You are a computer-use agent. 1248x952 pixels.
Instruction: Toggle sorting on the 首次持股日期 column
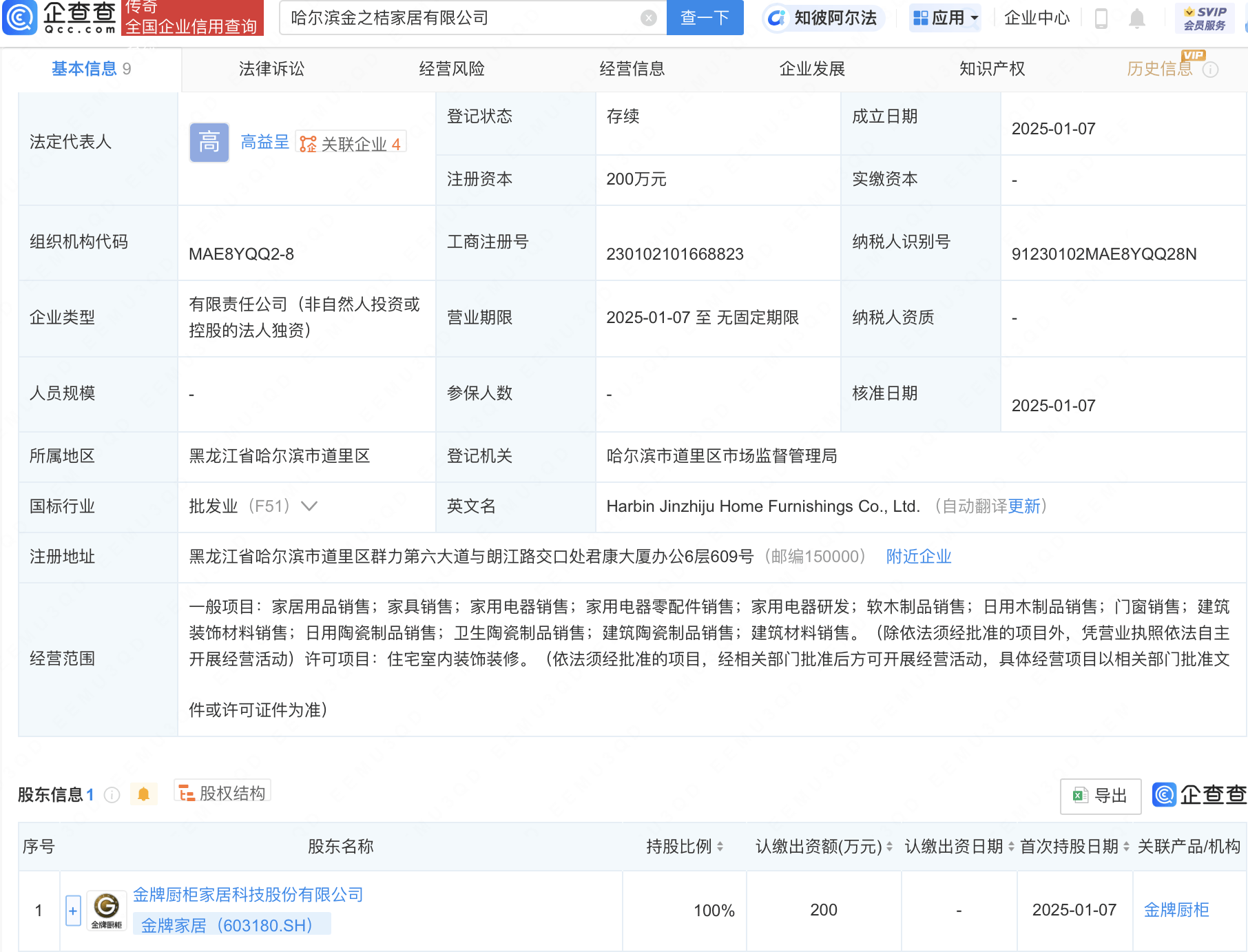click(1125, 847)
